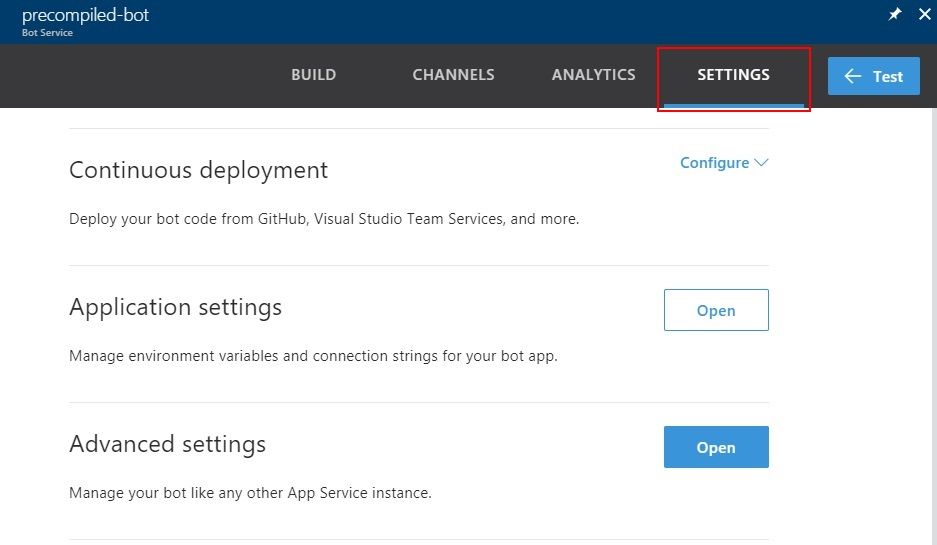Click the 'Manage environment variables' description

312,355
